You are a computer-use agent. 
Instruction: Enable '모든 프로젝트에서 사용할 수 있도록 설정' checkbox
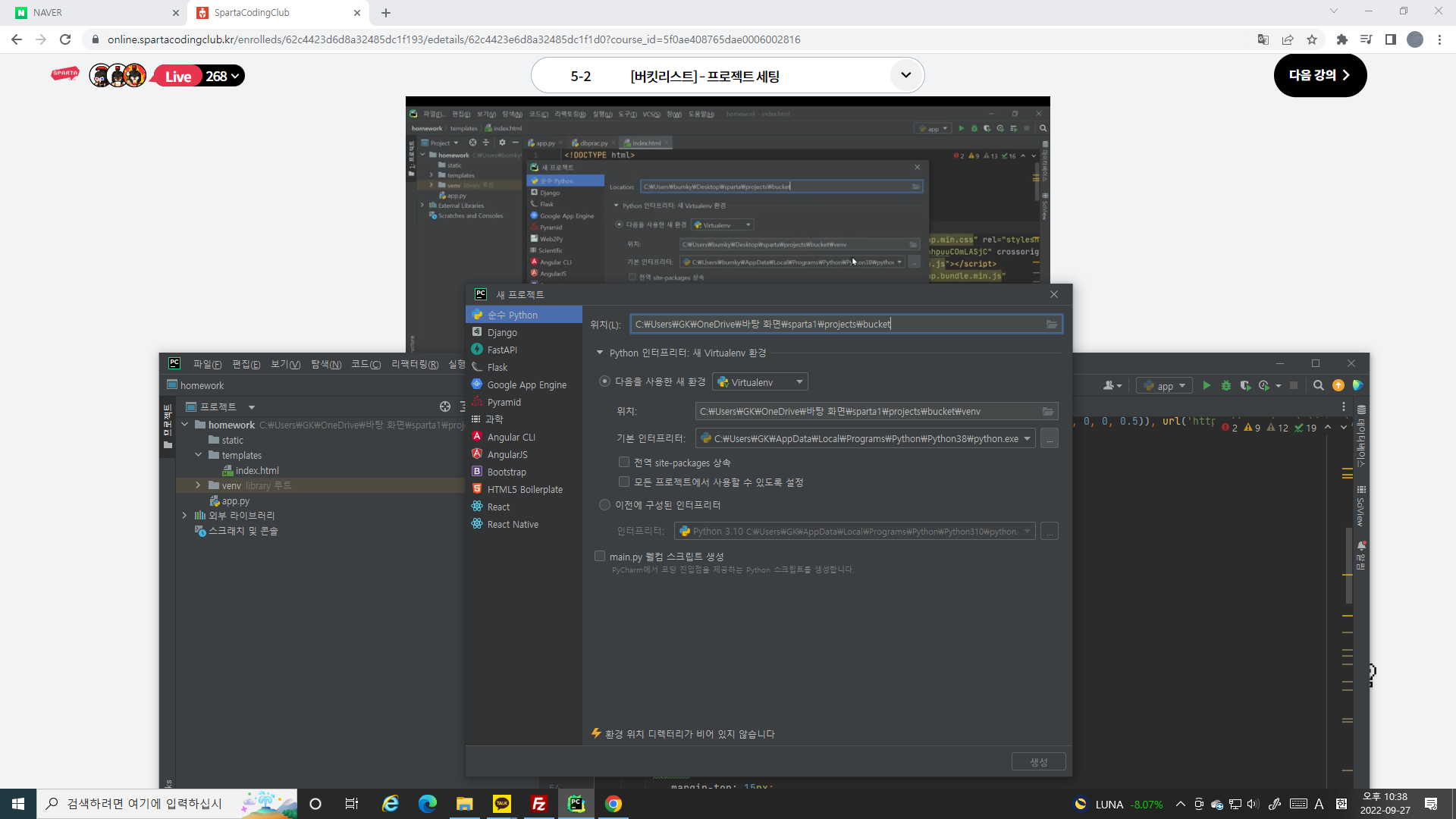(x=624, y=482)
